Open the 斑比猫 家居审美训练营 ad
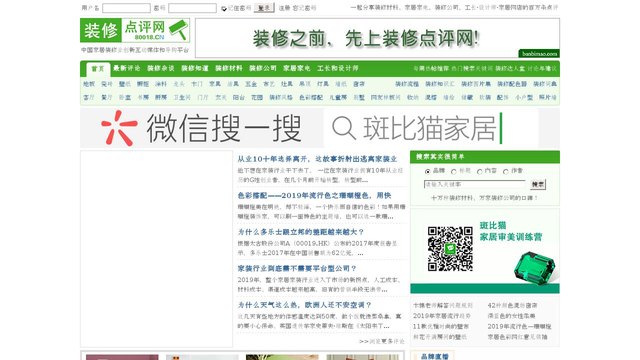The image size is (640, 360). (x=485, y=251)
